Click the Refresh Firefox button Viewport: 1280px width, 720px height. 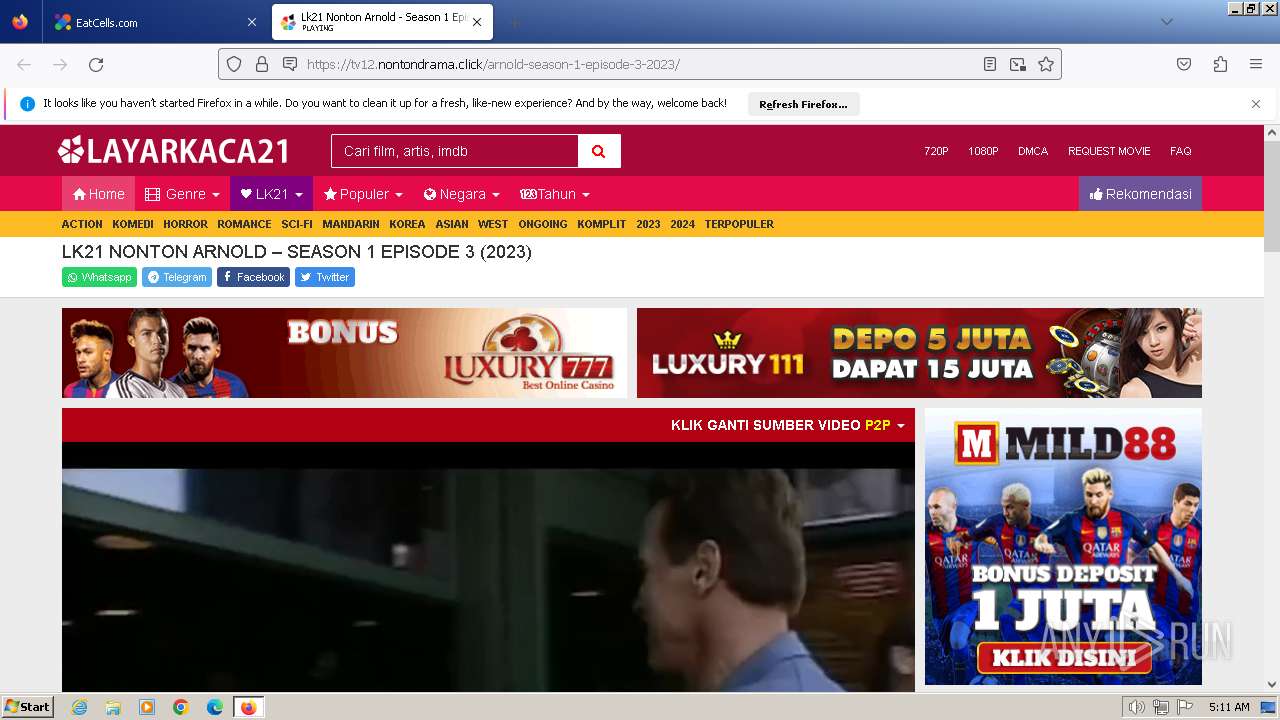point(803,104)
